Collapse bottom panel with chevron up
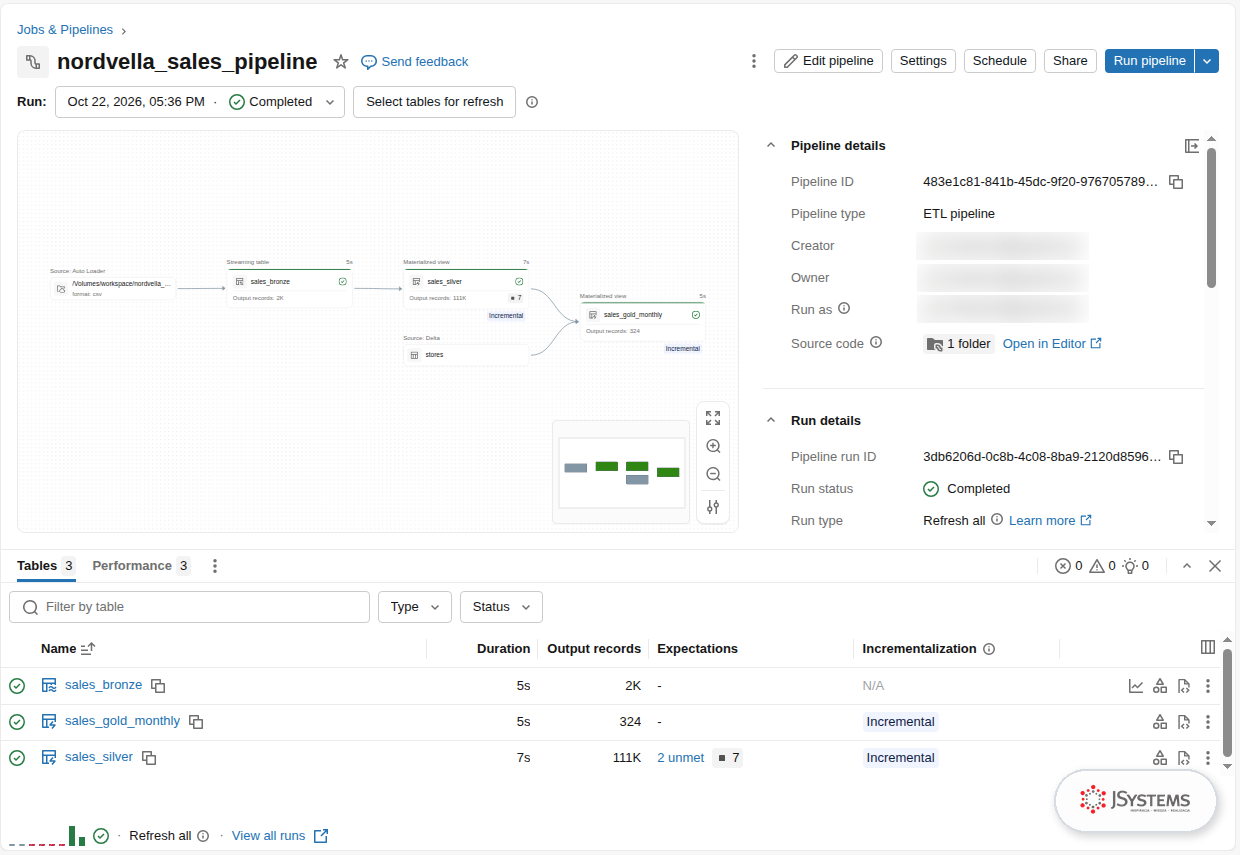This screenshot has width=1240, height=855. [1187, 566]
